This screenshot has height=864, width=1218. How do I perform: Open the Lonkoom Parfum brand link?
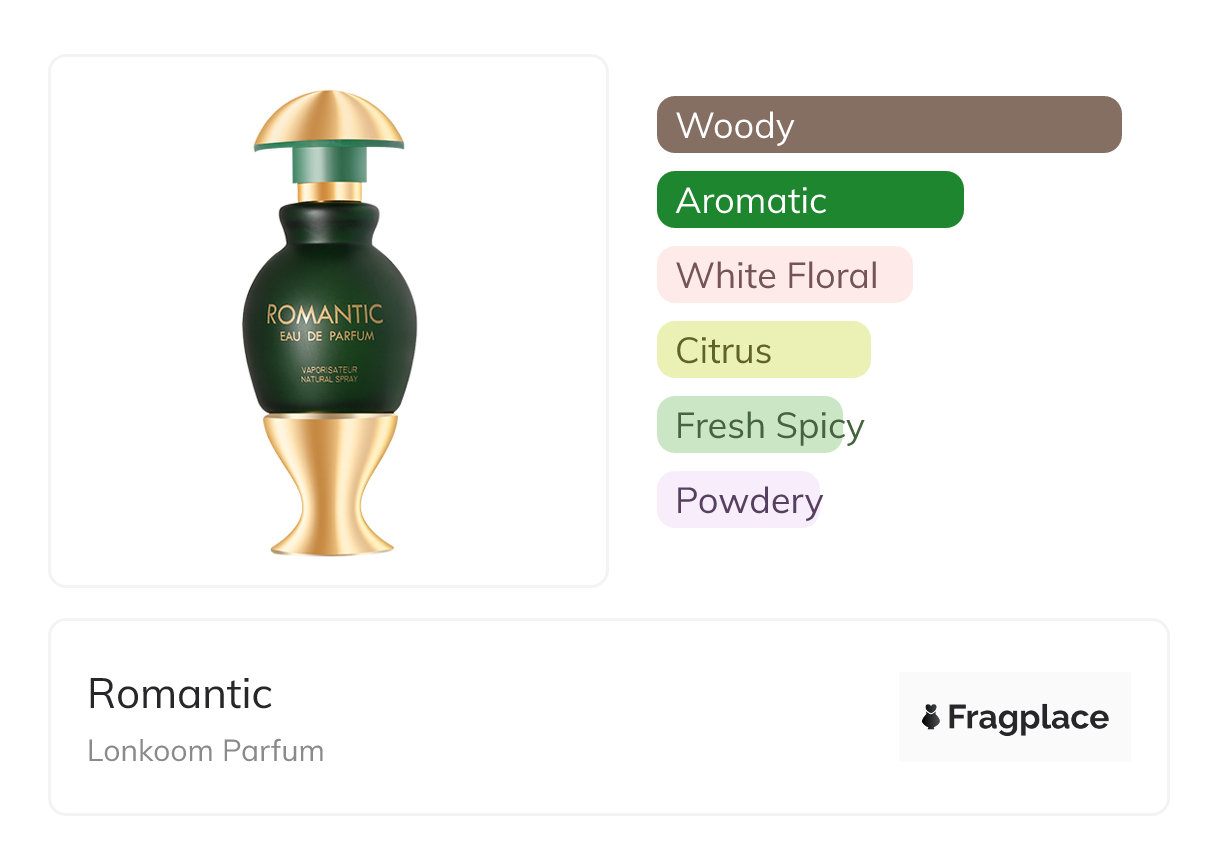coord(205,751)
